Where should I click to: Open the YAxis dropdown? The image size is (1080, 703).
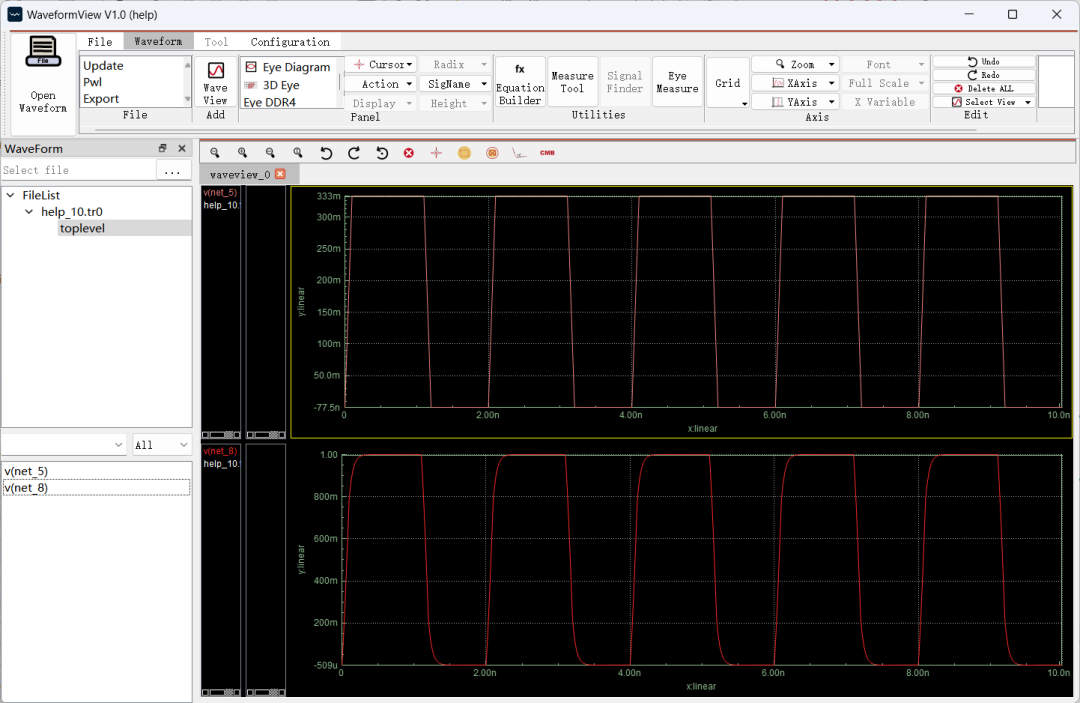tap(796, 102)
